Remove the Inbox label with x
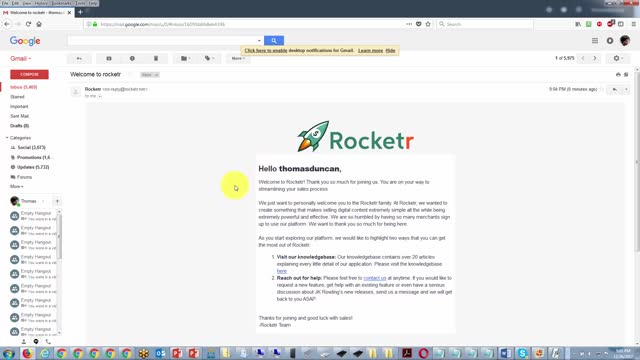640x360 pixels. tap(156, 75)
